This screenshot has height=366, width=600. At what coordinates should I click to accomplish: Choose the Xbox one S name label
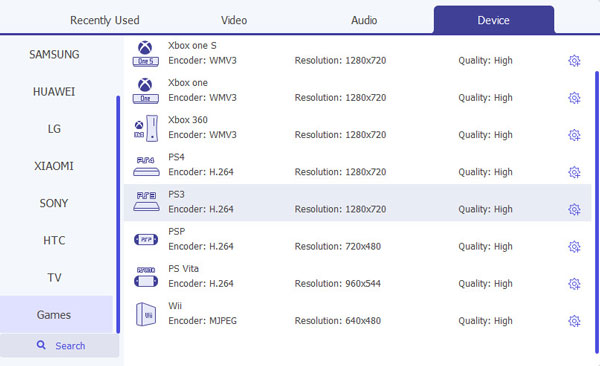click(x=192, y=46)
